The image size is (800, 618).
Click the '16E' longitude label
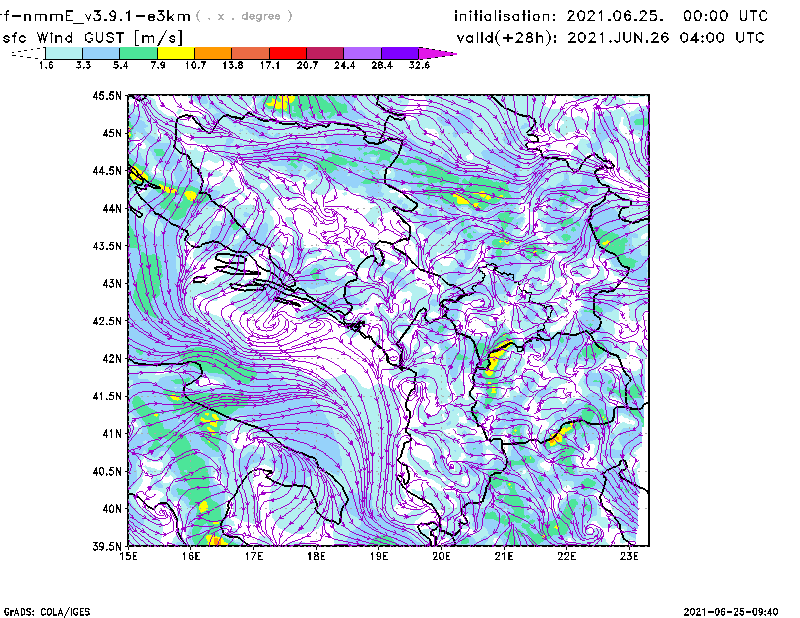click(191, 556)
